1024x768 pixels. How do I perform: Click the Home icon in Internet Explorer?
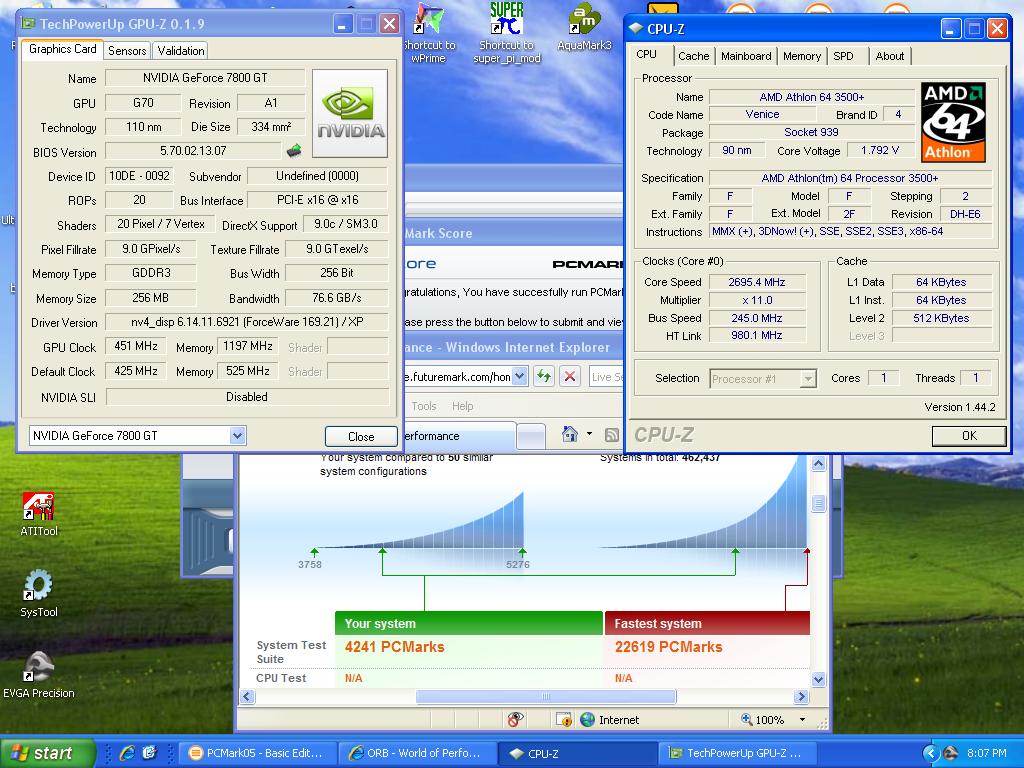click(570, 434)
